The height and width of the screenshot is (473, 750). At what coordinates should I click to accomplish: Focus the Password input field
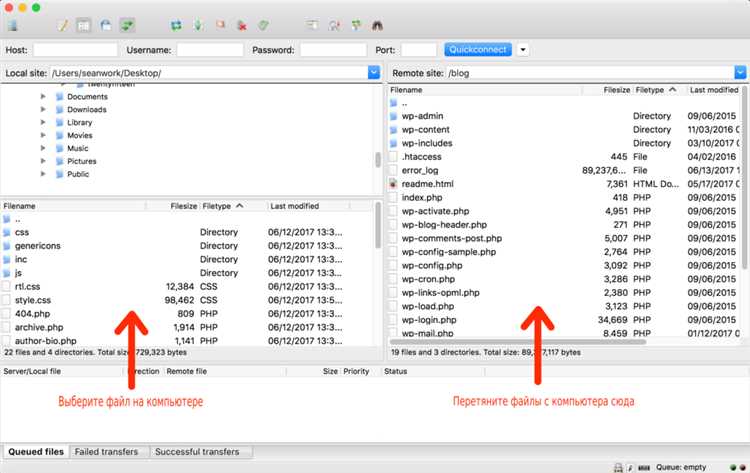tap(333, 50)
